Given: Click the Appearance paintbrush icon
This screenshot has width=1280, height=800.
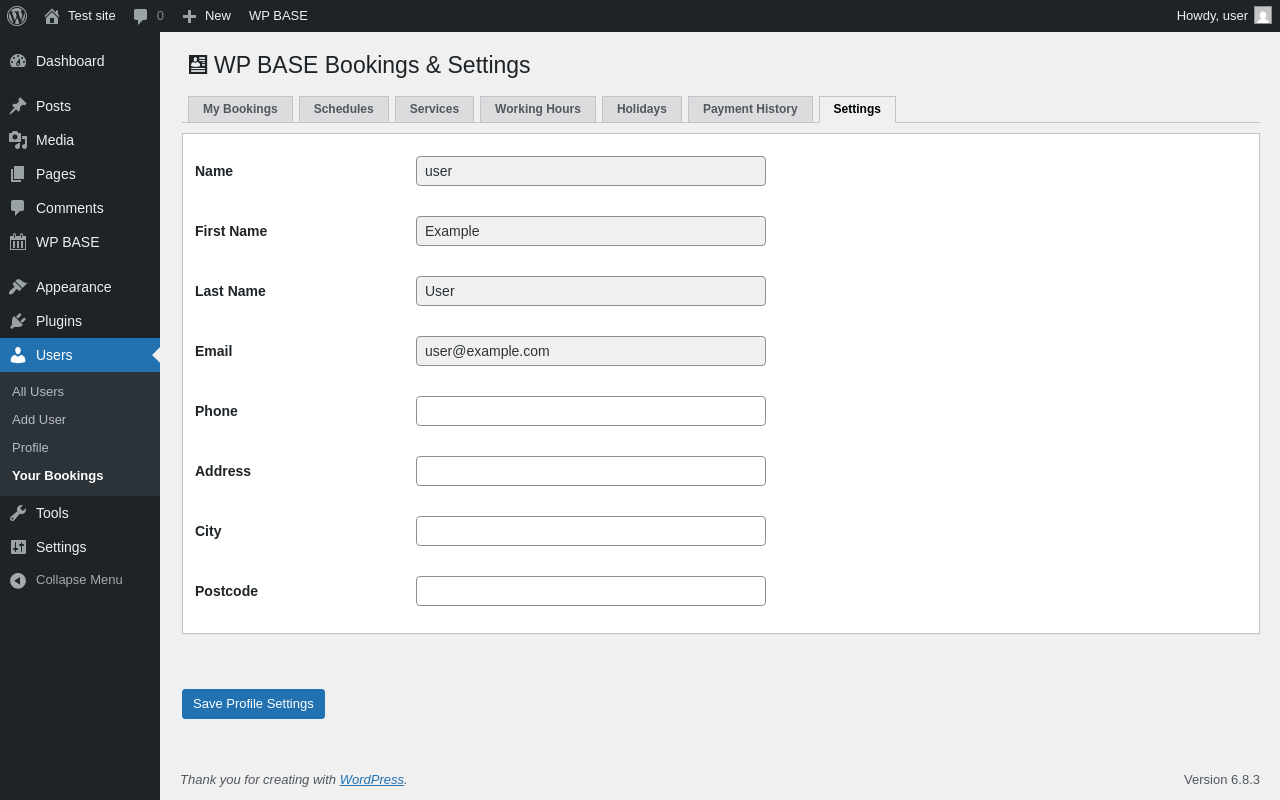Looking at the screenshot, I should coord(18,287).
